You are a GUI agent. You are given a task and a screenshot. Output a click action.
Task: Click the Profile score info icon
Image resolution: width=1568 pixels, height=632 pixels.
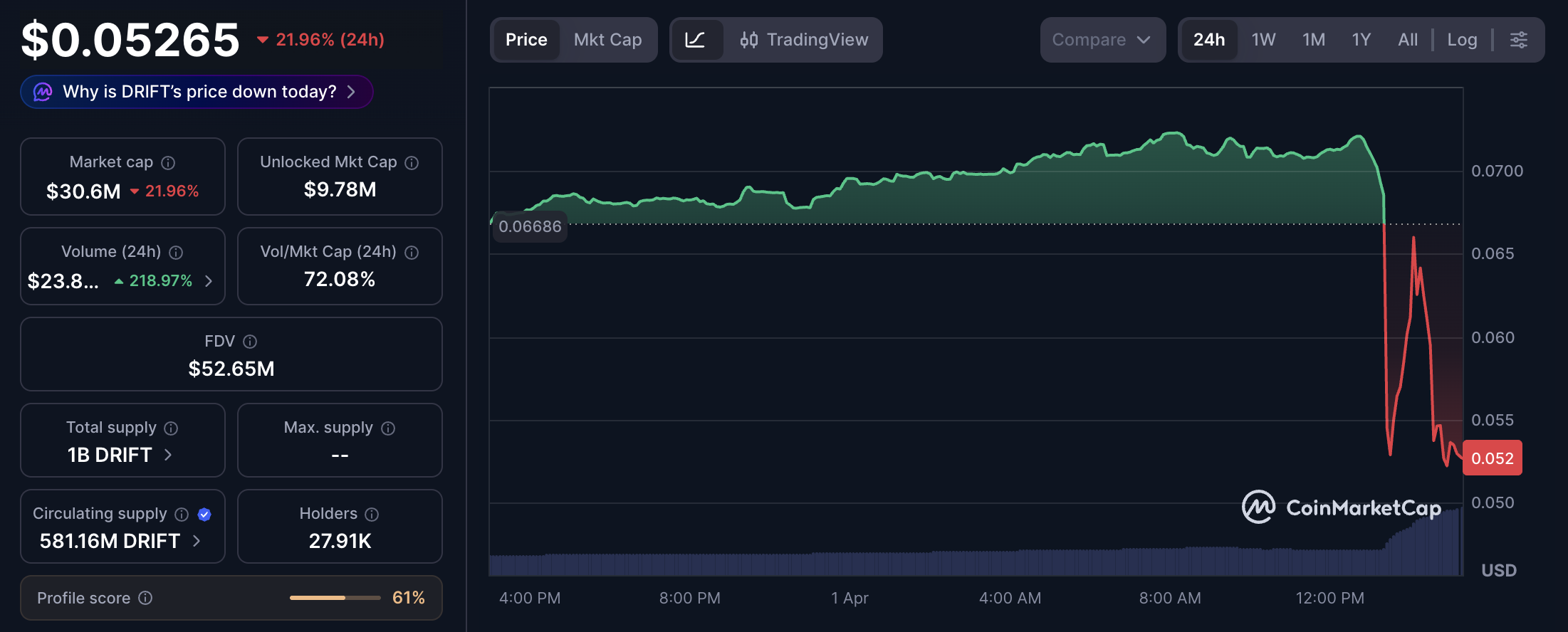[x=145, y=598]
